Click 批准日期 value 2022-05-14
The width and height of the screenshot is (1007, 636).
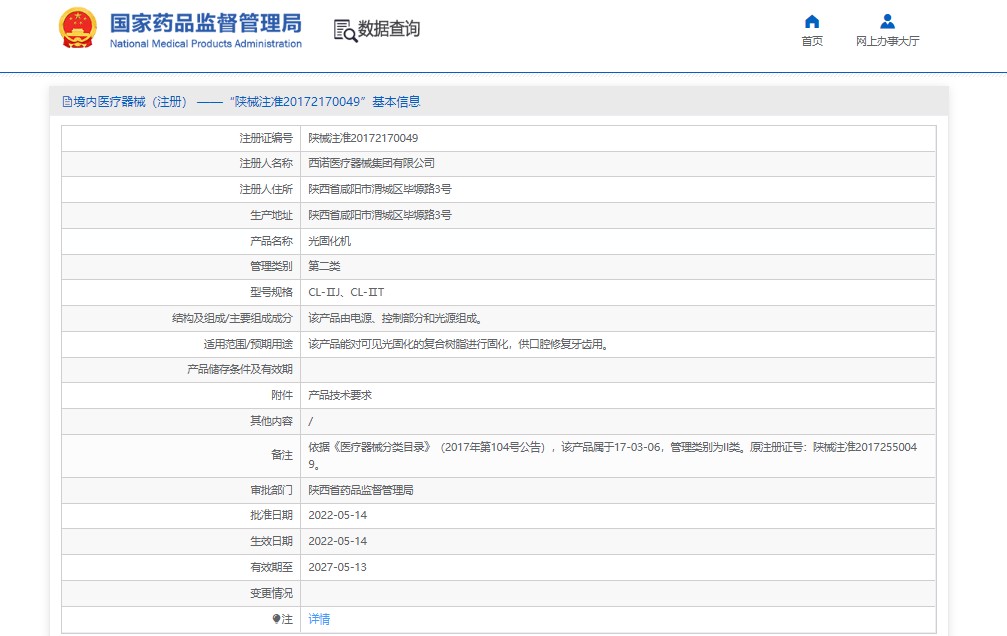tap(338, 515)
